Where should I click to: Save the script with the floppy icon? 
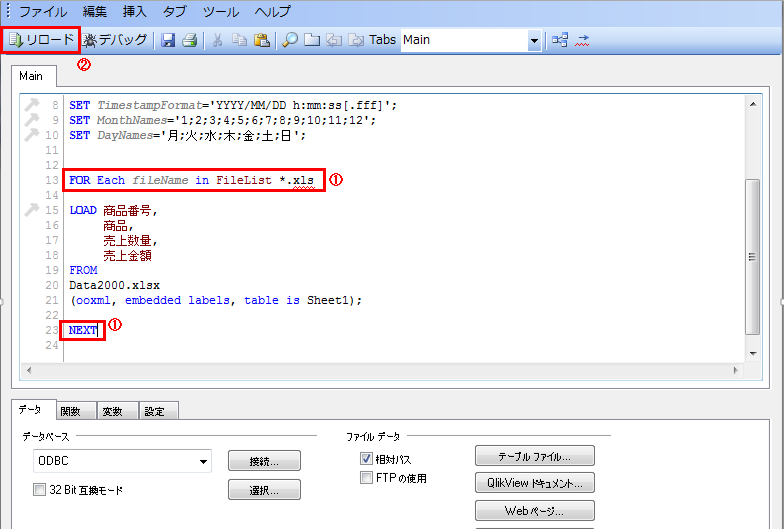pos(168,40)
